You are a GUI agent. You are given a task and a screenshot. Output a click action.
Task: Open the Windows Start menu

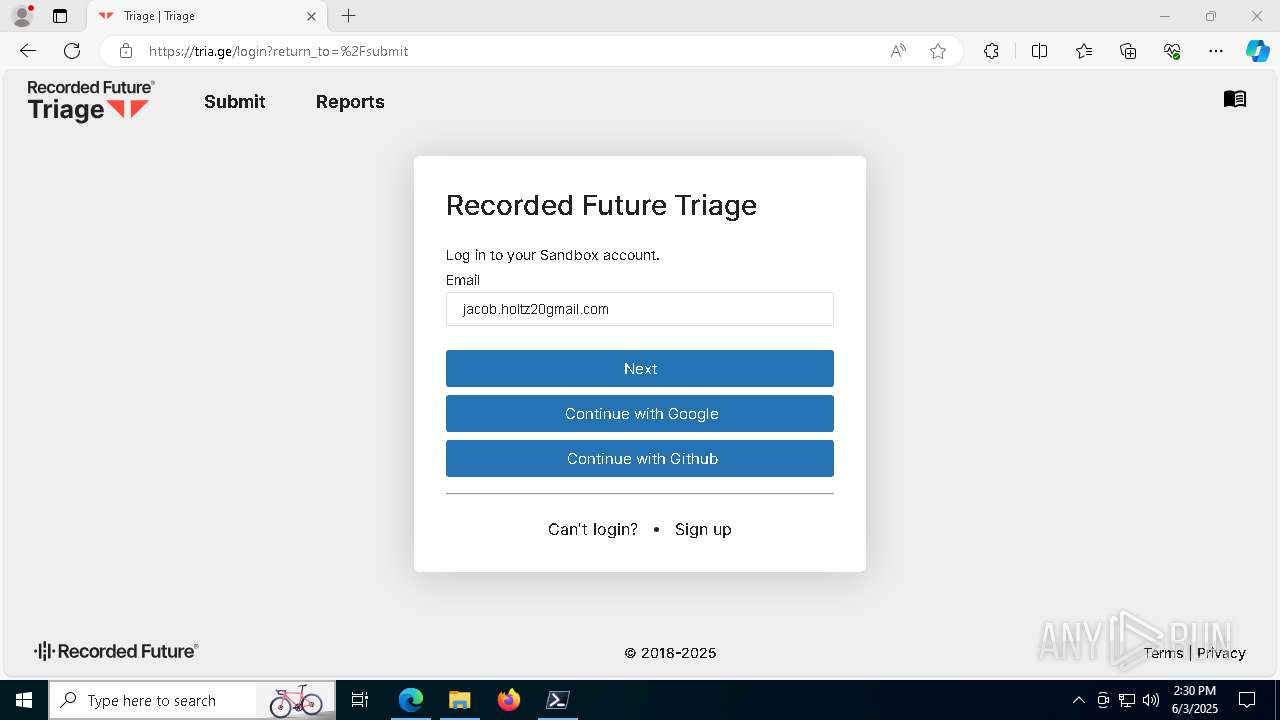(x=24, y=700)
